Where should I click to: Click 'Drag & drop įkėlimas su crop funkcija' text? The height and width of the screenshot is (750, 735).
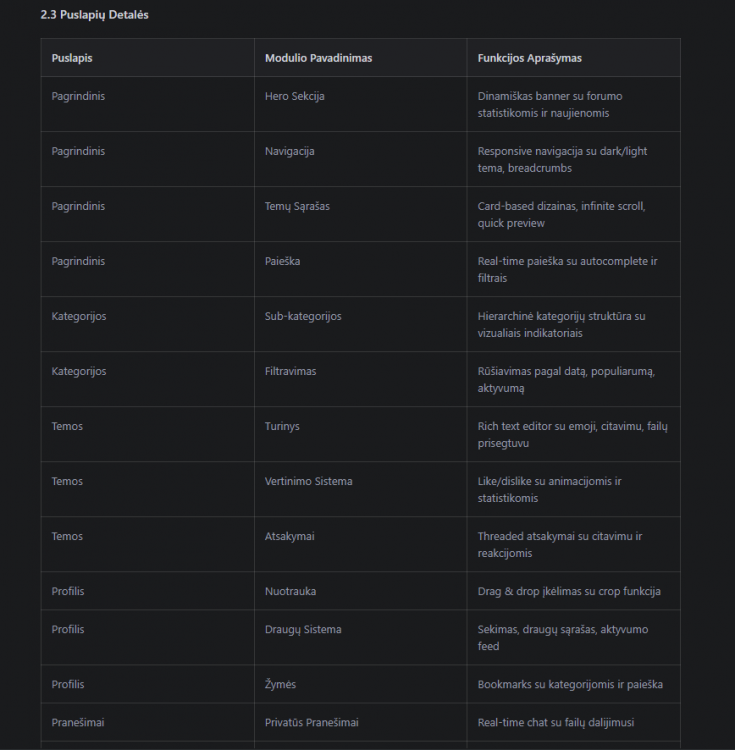pyautogui.click(x=569, y=592)
